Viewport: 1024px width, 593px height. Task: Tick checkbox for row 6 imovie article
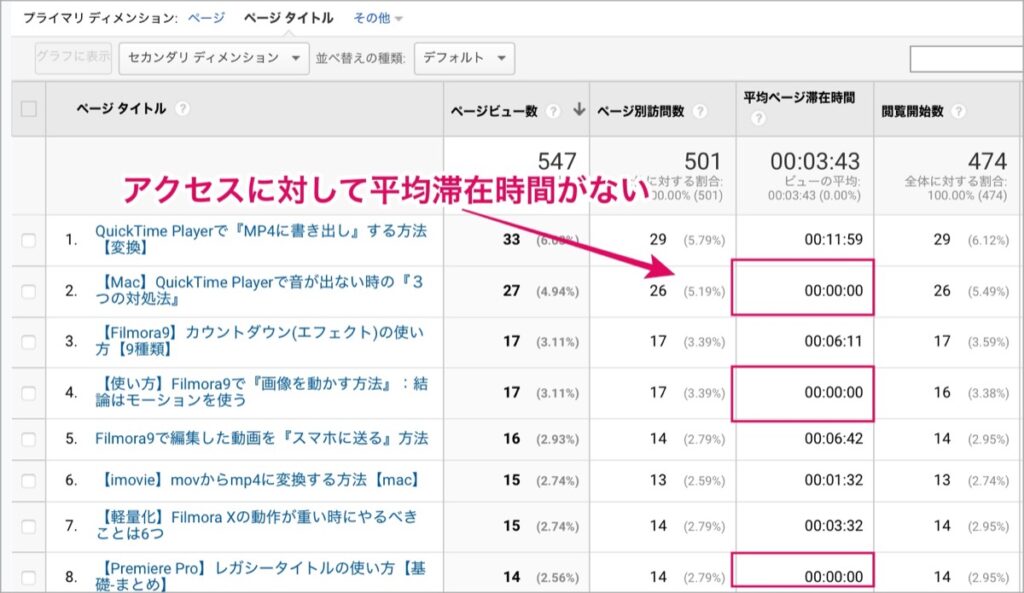(29, 481)
